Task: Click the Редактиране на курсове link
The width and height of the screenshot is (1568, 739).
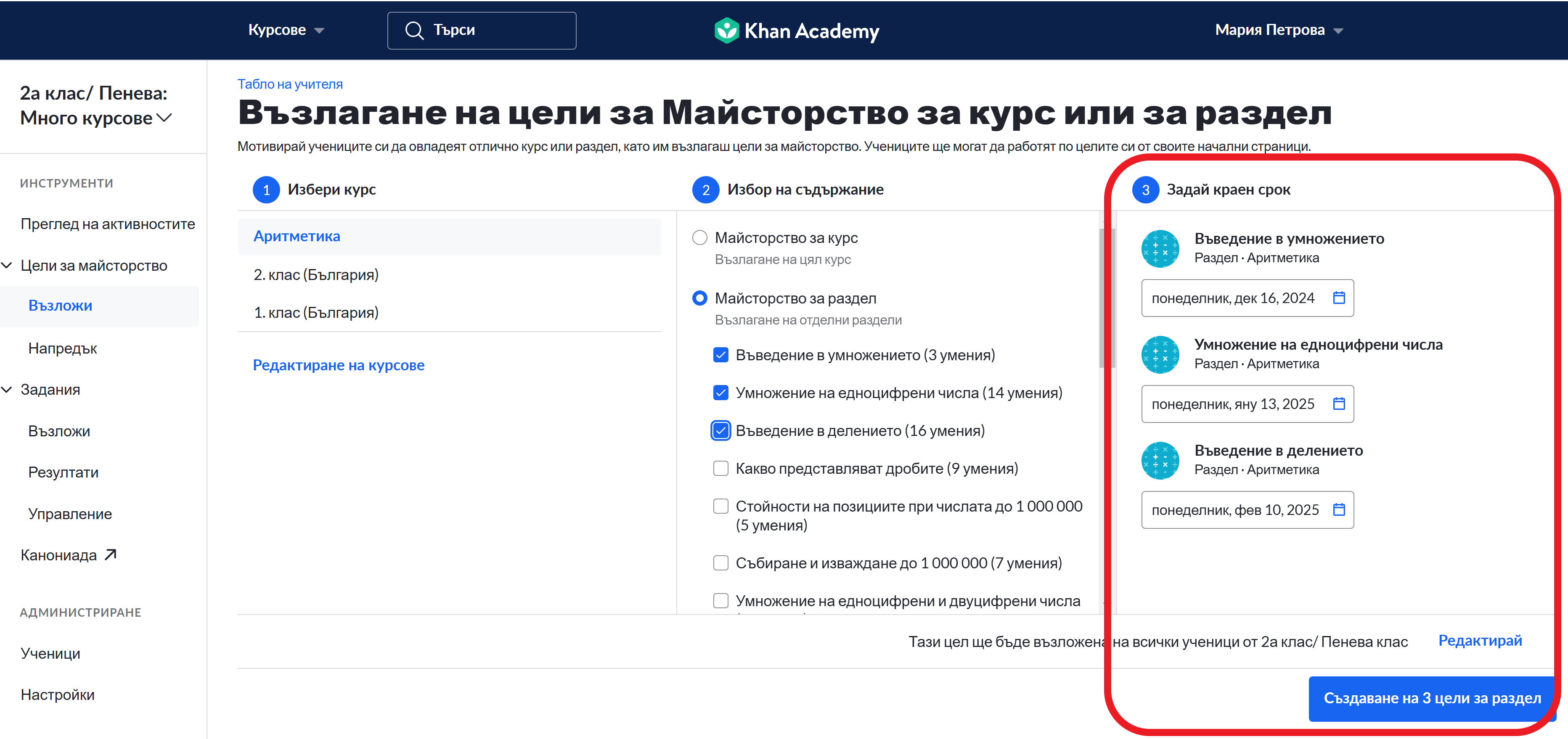Action: point(339,365)
